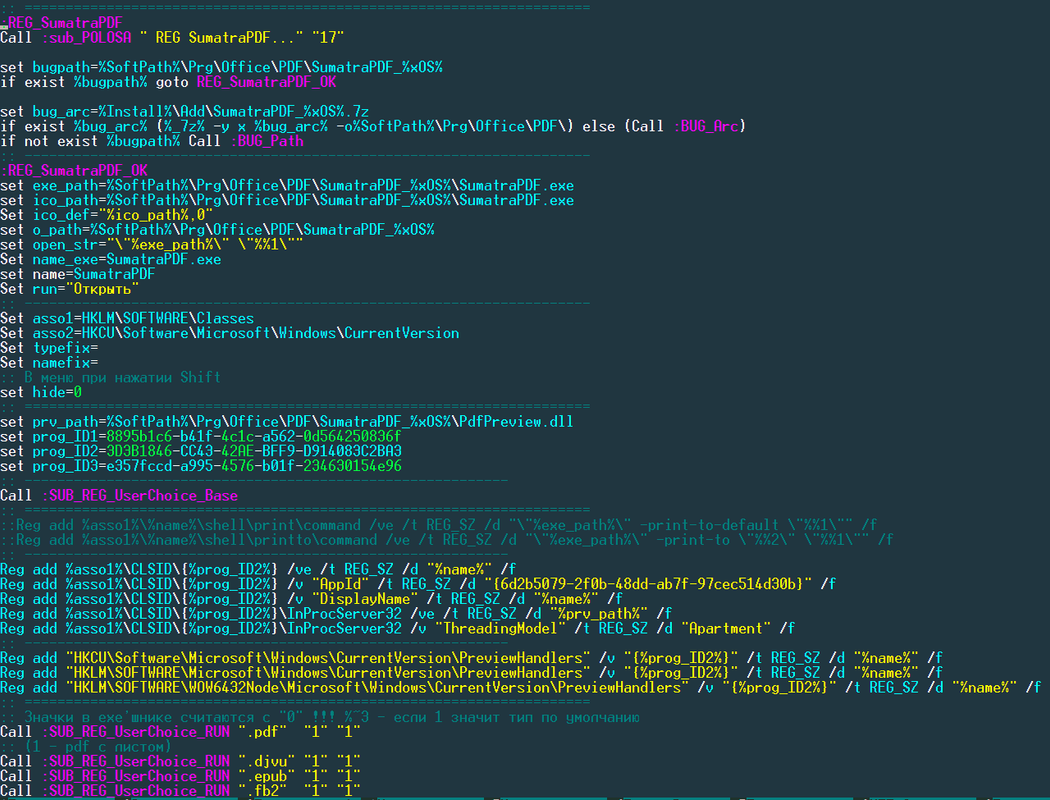The width and height of the screenshot is (1050, 800).
Task: Click the comment starting "Значки в exe'шнике"
Action: 320,717
